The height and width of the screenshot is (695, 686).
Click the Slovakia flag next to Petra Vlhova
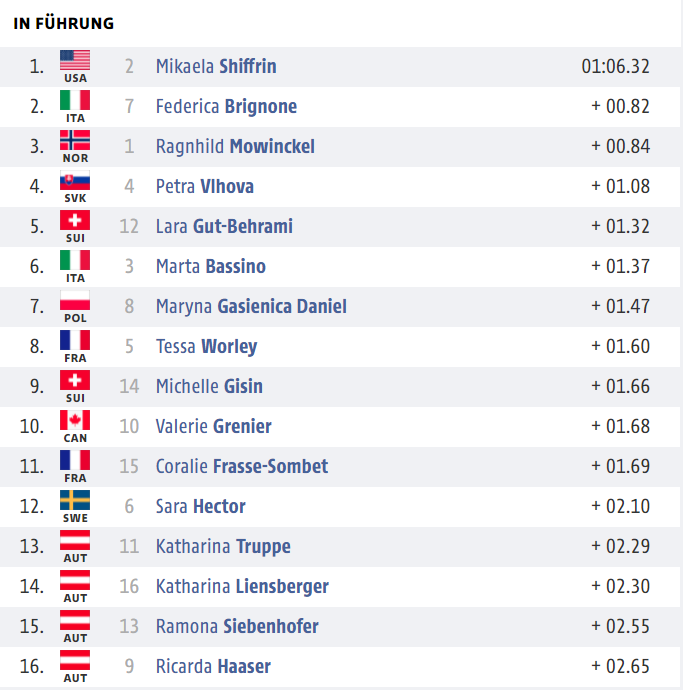click(x=75, y=181)
